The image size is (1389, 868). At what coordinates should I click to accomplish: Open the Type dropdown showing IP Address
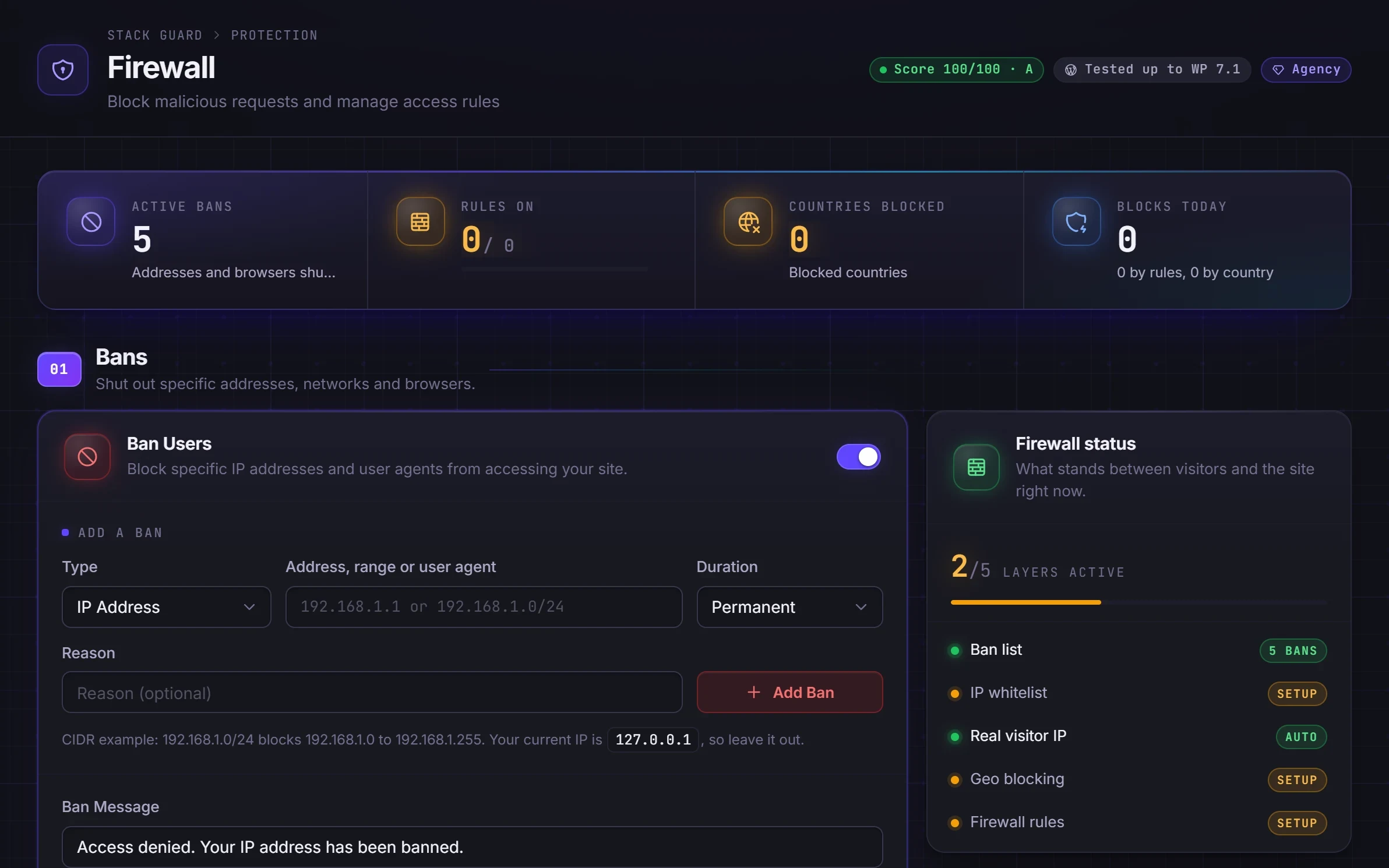[167, 607]
